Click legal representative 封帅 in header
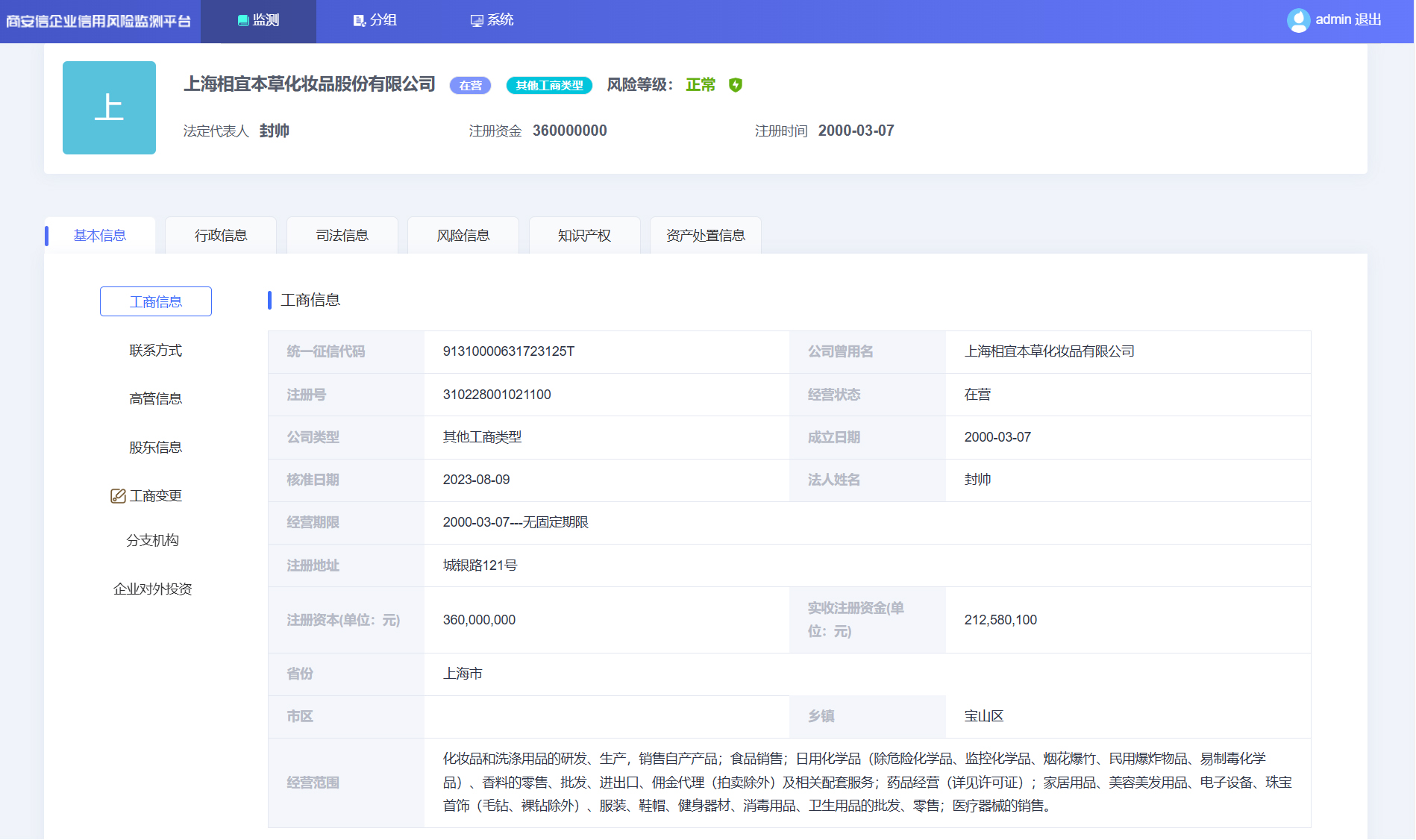Viewport: 1416px width, 840px height. pos(275,131)
